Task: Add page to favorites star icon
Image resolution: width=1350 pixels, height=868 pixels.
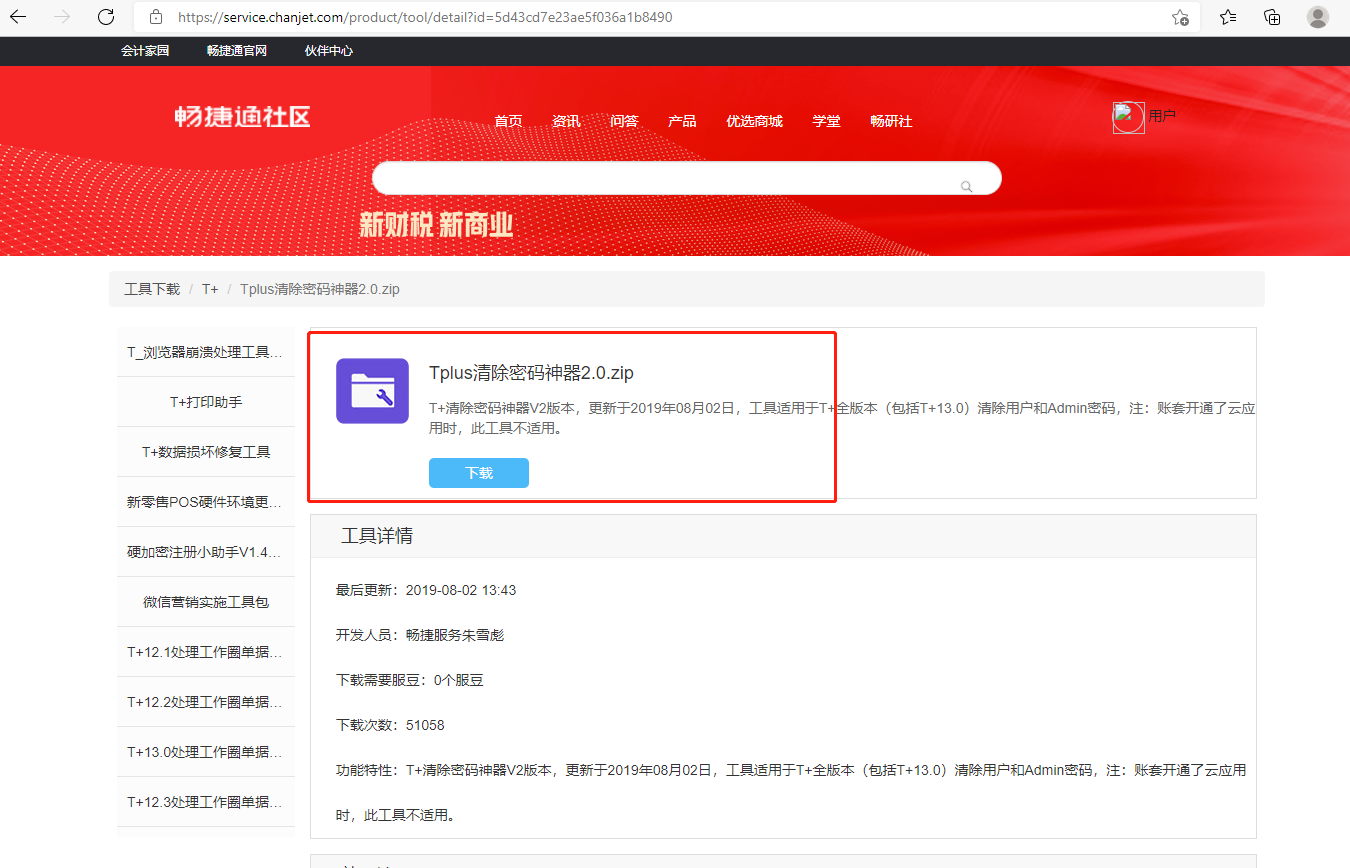Action: point(1180,17)
